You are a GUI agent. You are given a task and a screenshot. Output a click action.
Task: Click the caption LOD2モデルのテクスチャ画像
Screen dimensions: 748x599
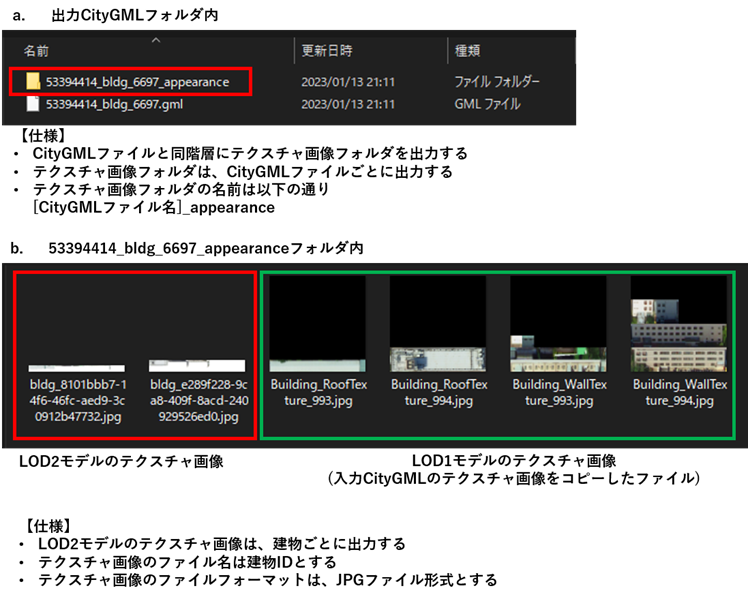tap(121, 461)
